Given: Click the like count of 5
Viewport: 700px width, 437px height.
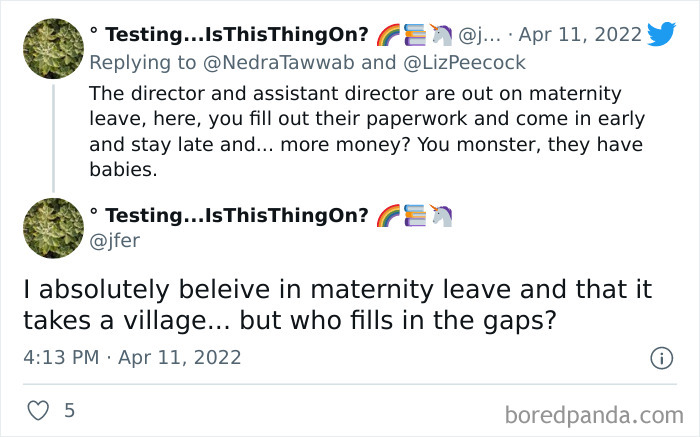Looking at the screenshot, I should (x=69, y=411).
